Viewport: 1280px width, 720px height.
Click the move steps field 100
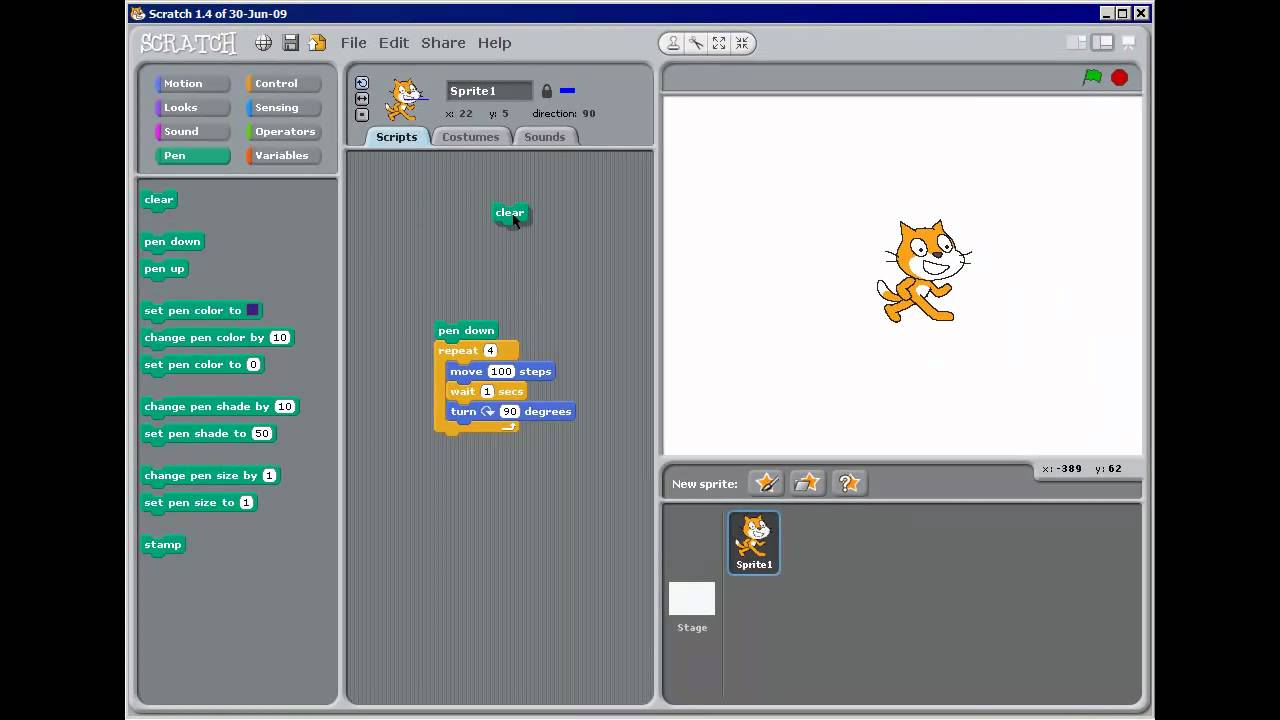point(501,371)
